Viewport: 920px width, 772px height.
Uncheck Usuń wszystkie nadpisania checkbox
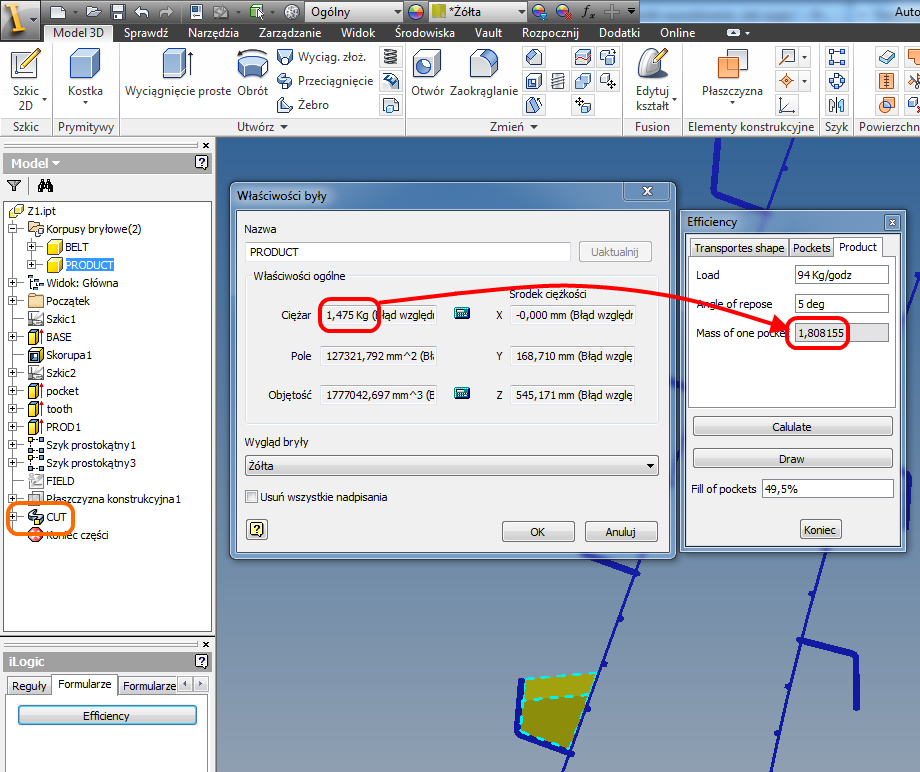pyautogui.click(x=252, y=496)
